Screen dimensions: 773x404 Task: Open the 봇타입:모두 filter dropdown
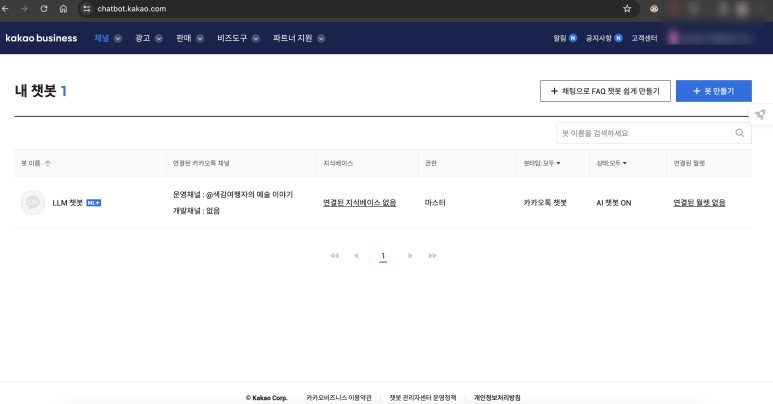tap(542, 163)
